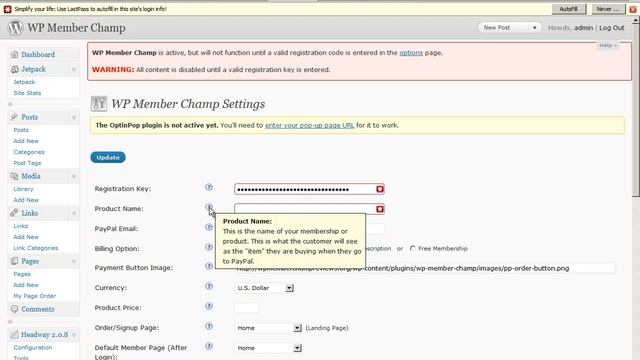Click help icon for Billing Option

[x=209, y=247]
